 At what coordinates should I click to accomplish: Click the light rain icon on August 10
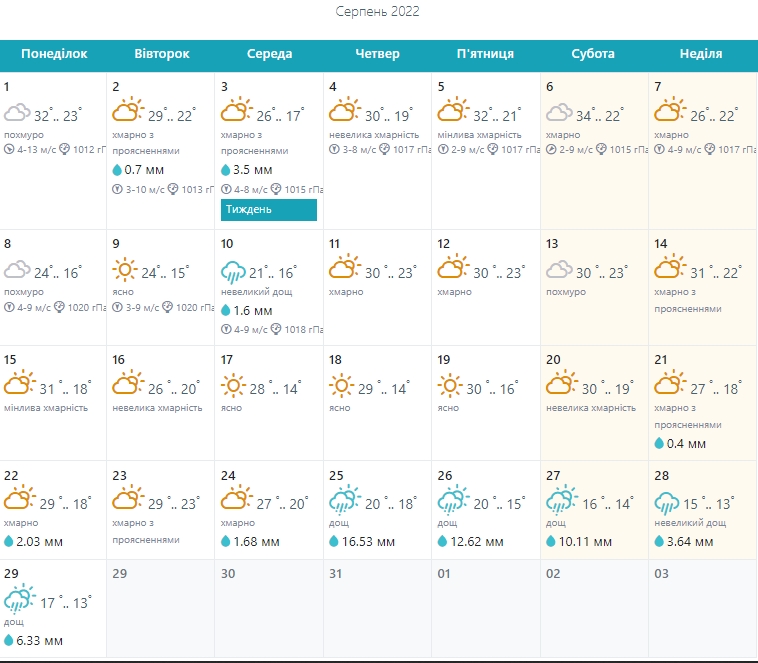click(235, 271)
